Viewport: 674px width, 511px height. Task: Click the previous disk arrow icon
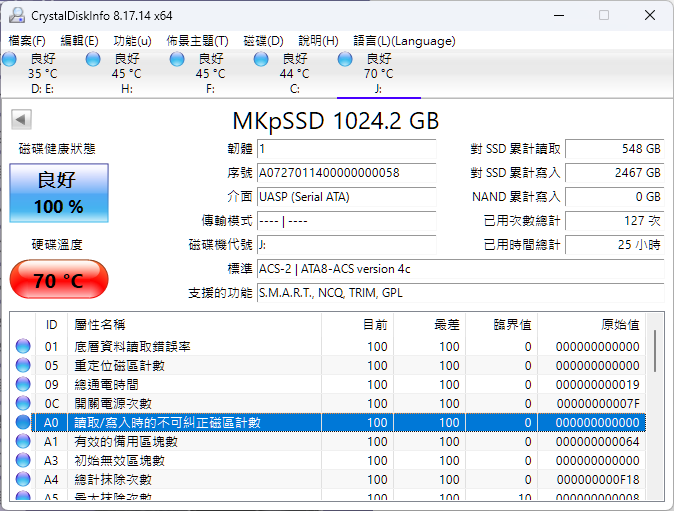point(20,120)
